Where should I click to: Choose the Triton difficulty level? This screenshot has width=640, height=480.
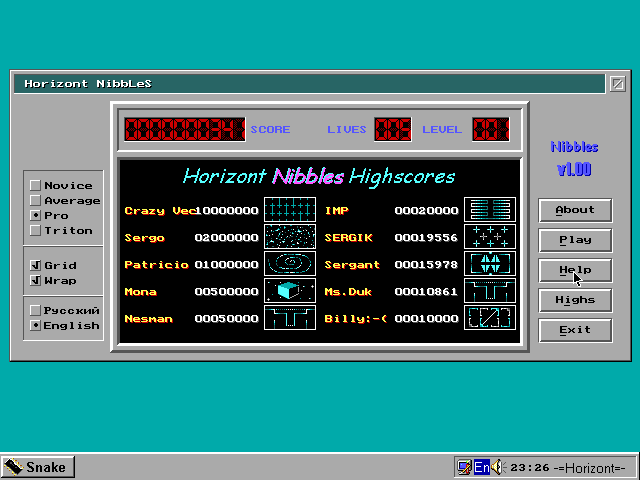[x=36, y=230]
